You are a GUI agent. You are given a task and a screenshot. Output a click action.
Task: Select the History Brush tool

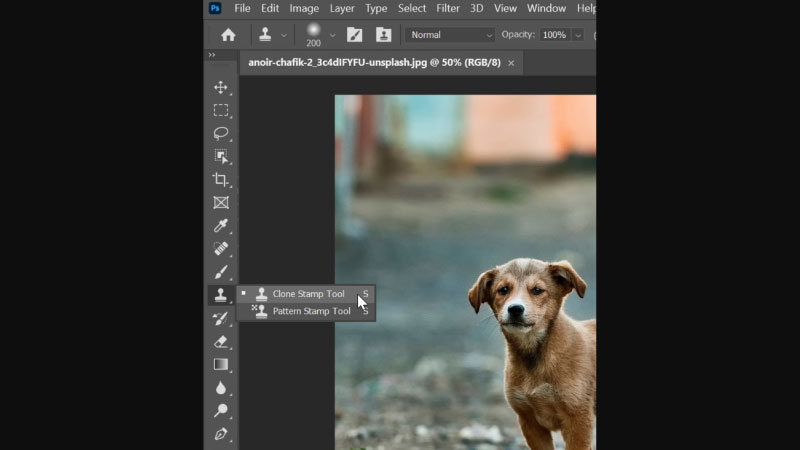(221, 318)
